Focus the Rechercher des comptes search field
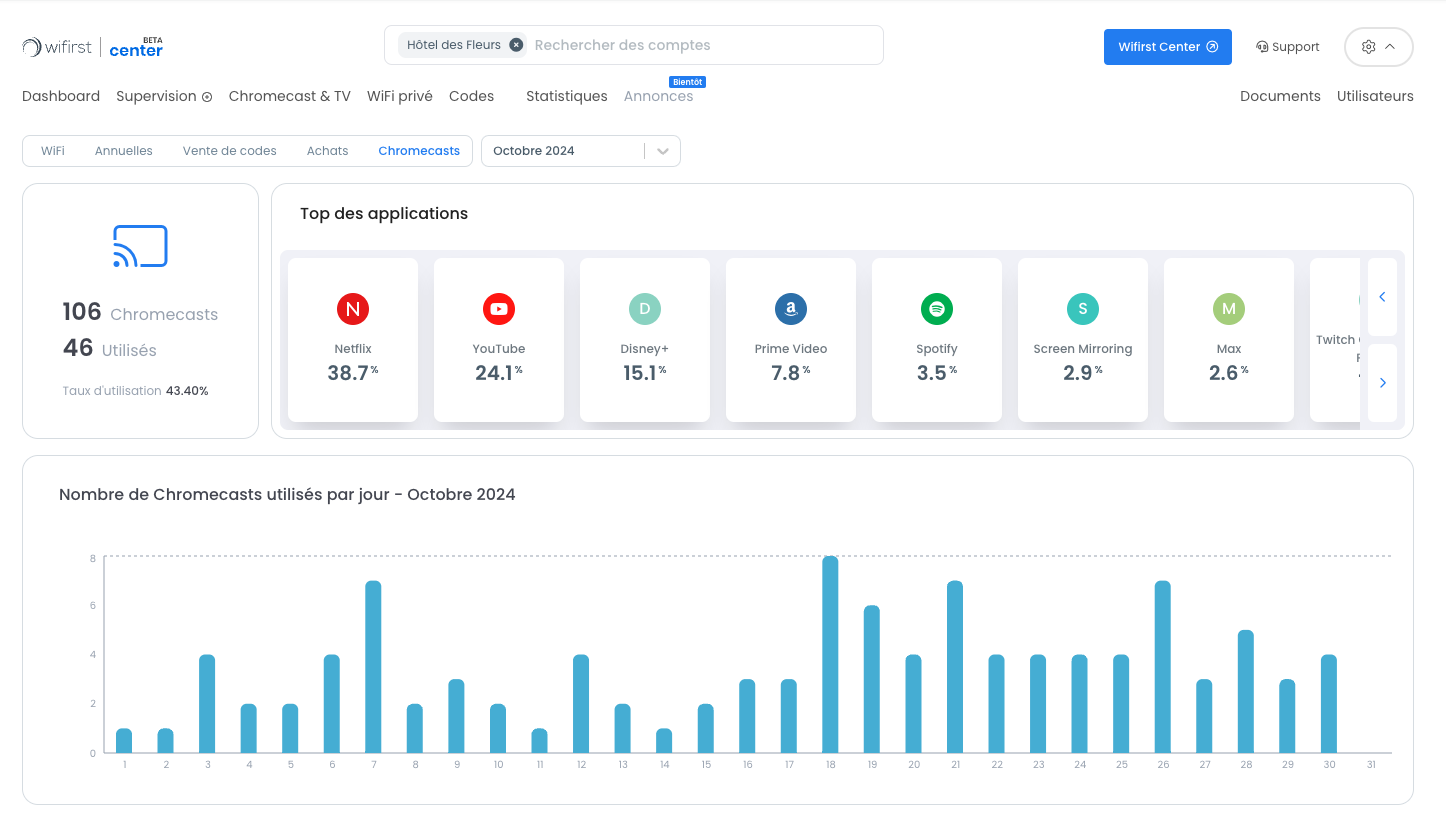The height and width of the screenshot is (838, 1446). pos(700,45)
